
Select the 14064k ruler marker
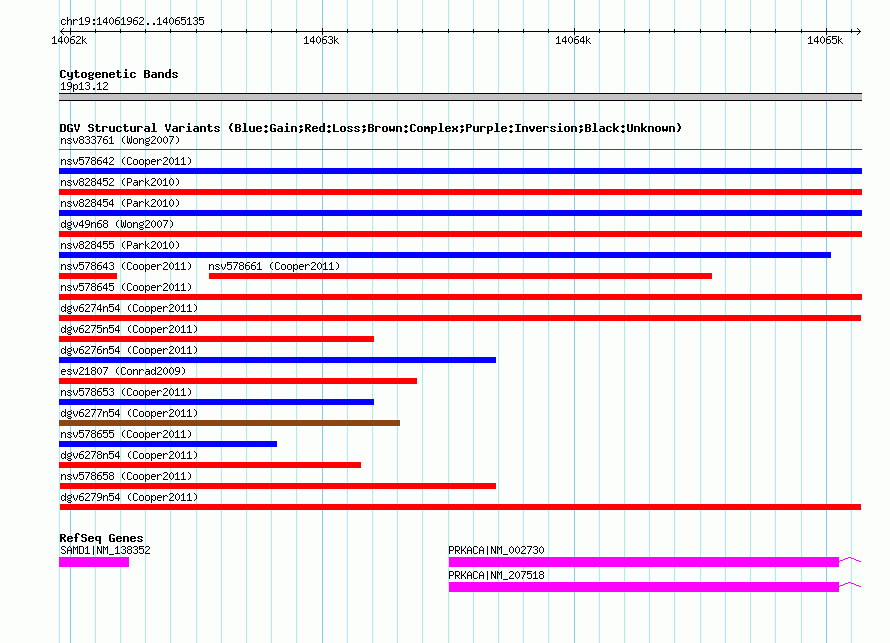[x=573, y=40]
